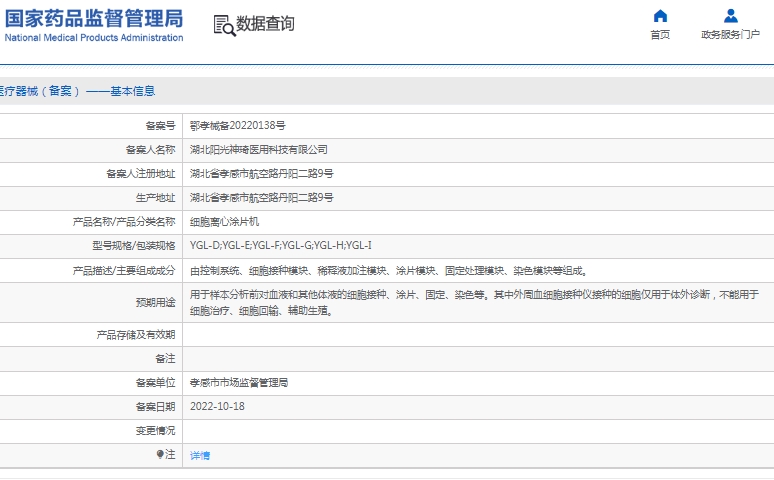The image size is (774, 480).
Task: Open the 政务服务门户 person icon
Action: 731,16
